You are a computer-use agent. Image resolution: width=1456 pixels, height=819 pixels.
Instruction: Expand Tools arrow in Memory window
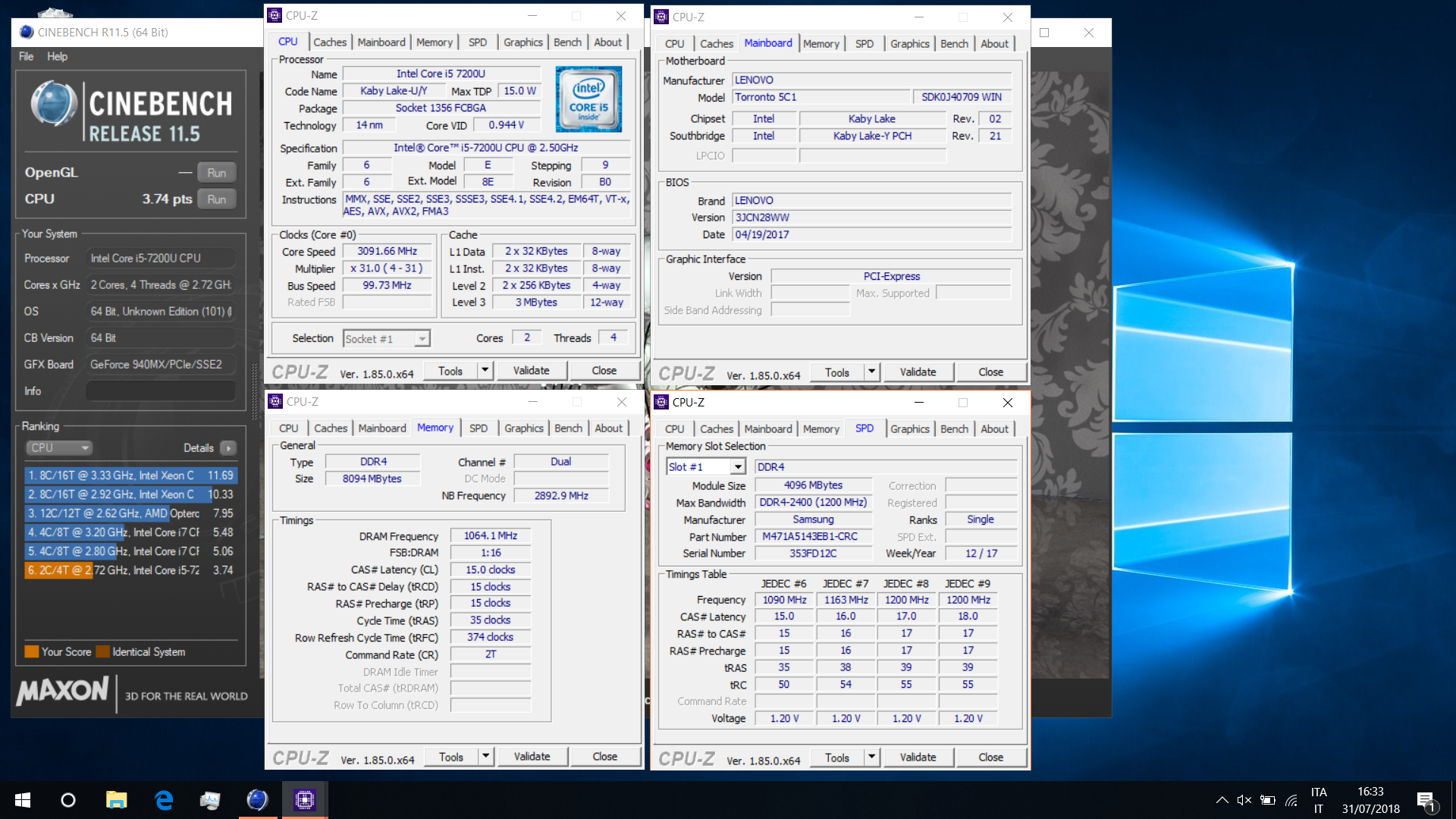(x=486, y=757)
